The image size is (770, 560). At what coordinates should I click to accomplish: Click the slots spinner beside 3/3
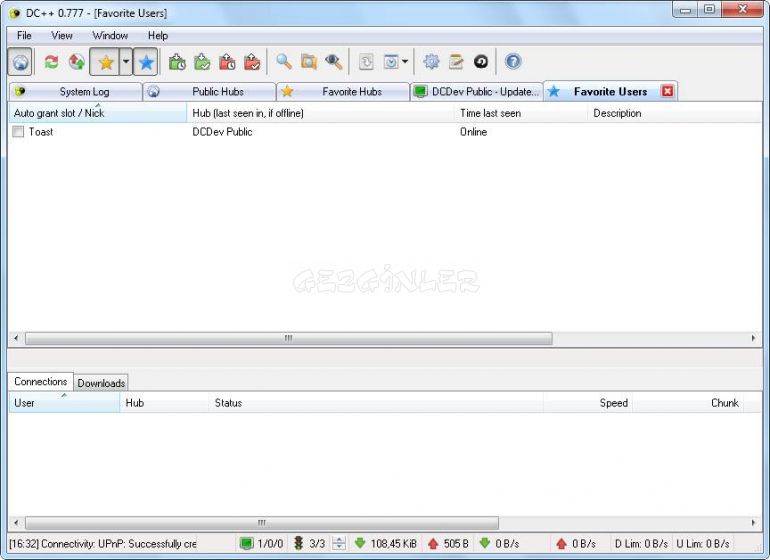point(339,543)
